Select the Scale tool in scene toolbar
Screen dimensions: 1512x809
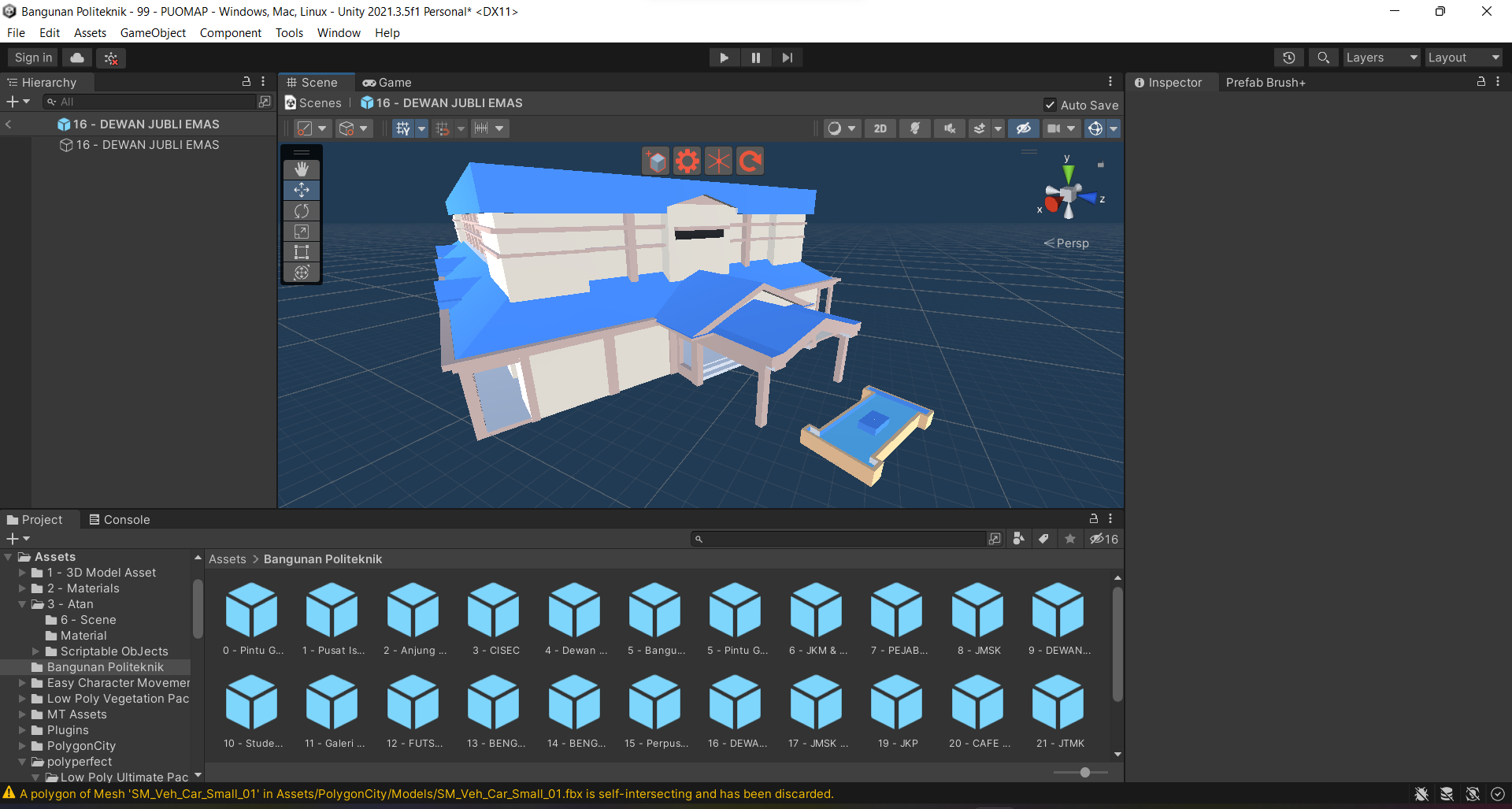point(302,232)
